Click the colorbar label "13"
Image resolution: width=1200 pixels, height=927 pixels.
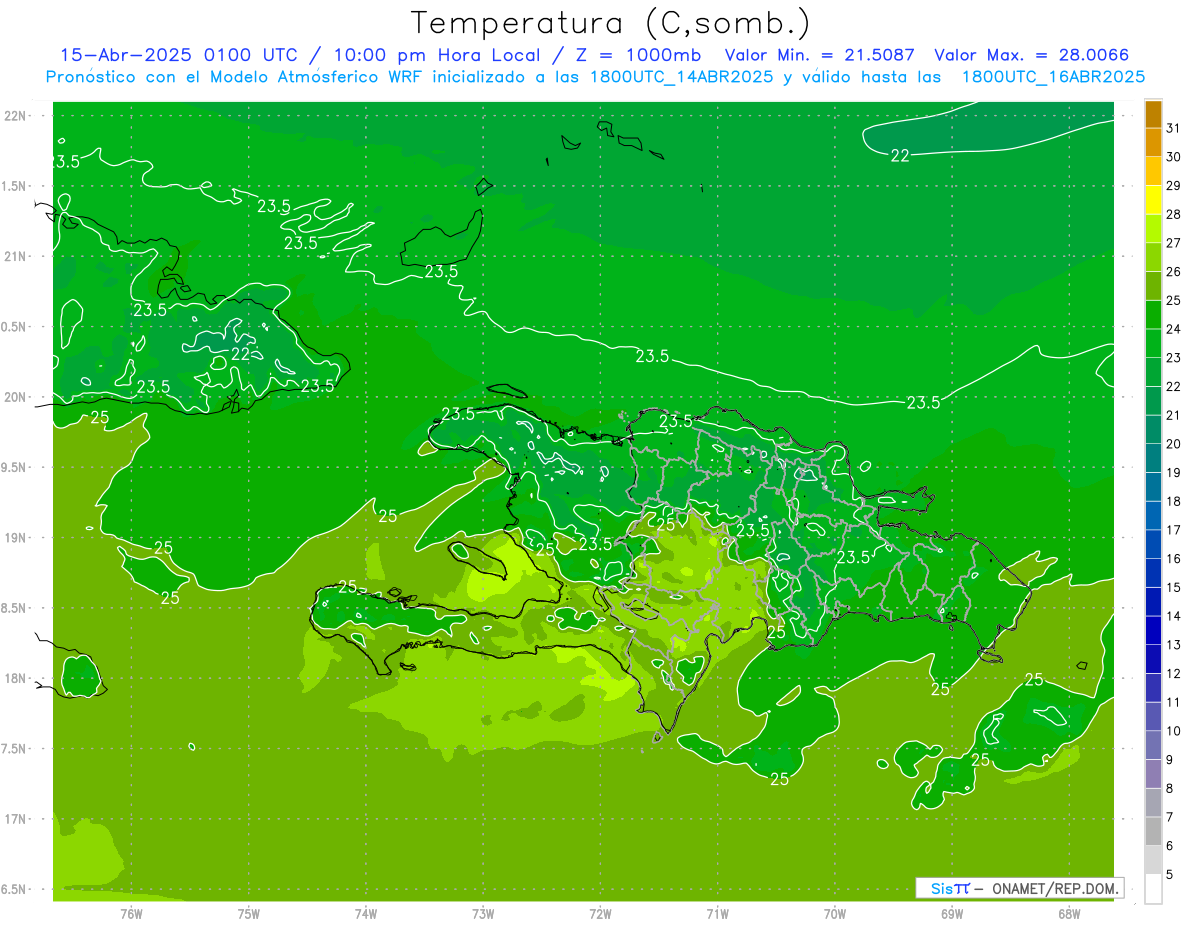point(1174,645)
